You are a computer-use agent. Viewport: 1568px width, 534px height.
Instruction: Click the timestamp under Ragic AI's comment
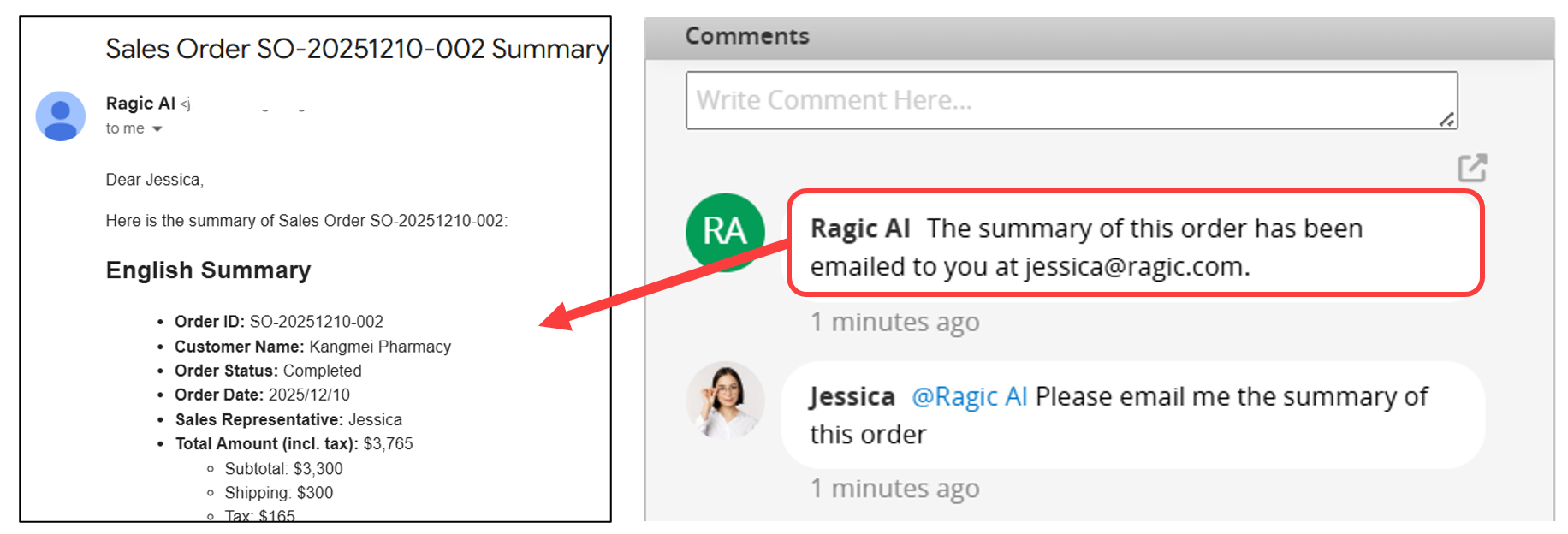[894, 323]
